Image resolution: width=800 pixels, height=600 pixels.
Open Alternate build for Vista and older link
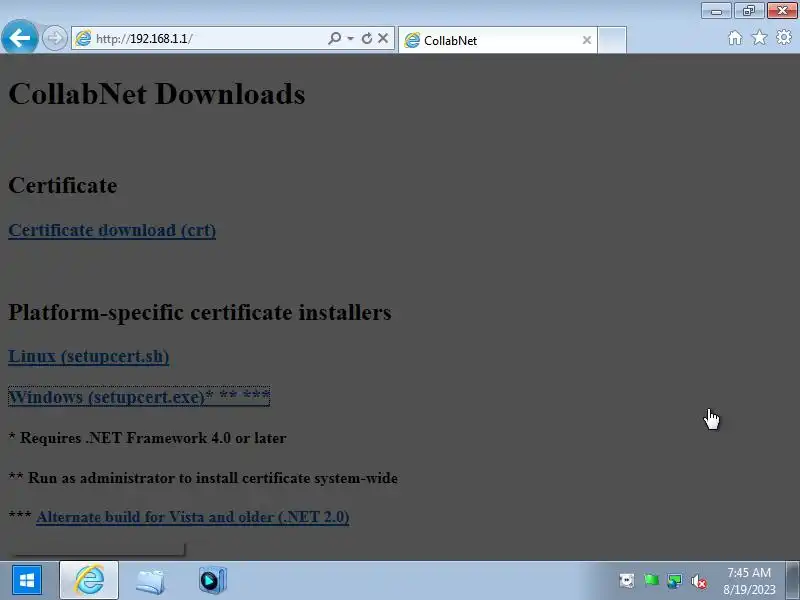193,517
